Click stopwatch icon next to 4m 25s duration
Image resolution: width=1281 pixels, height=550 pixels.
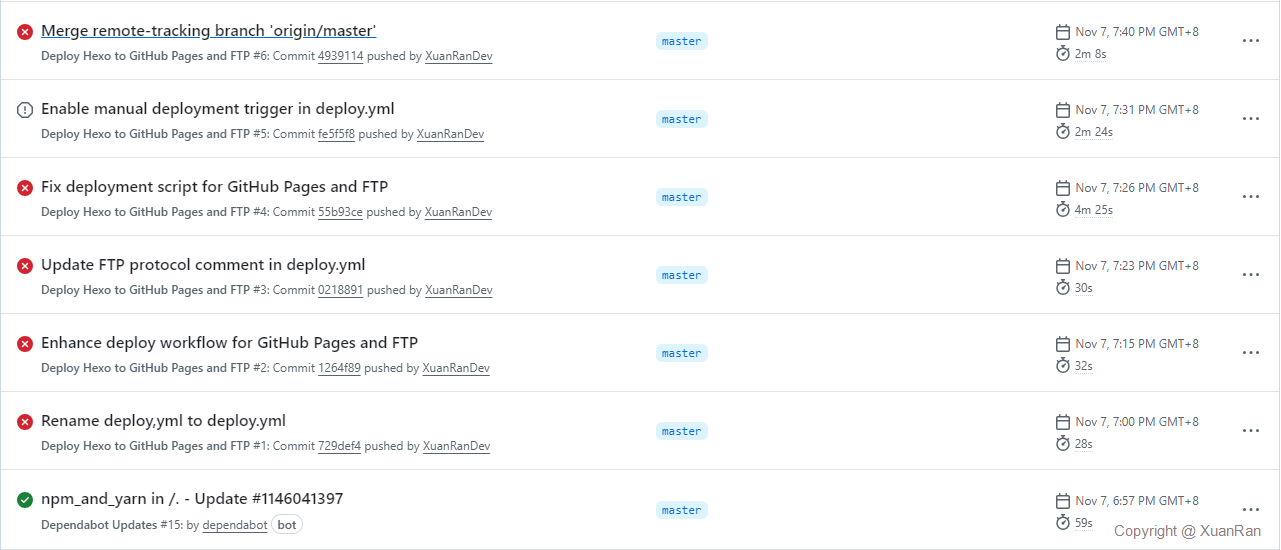point(1063,209)
